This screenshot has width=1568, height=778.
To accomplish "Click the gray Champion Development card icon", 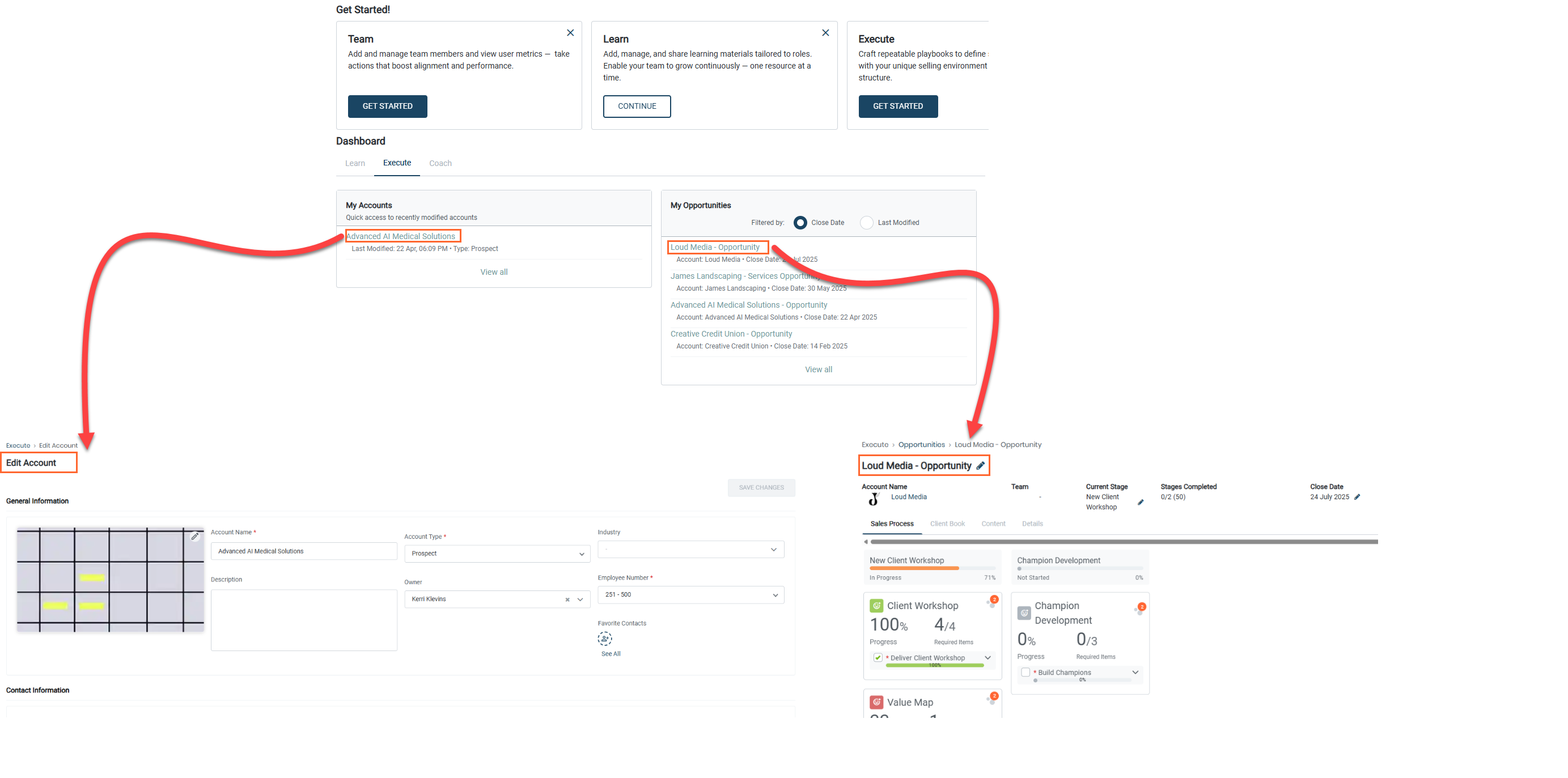I will pos(1024,613).
